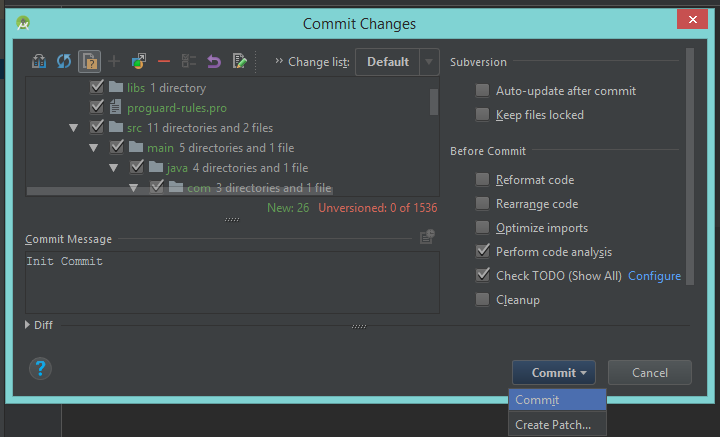The width and height of the screenshot is (720, 437).
Task: Click the Revert purple arrow icon
Action: (x=213, y=62)
